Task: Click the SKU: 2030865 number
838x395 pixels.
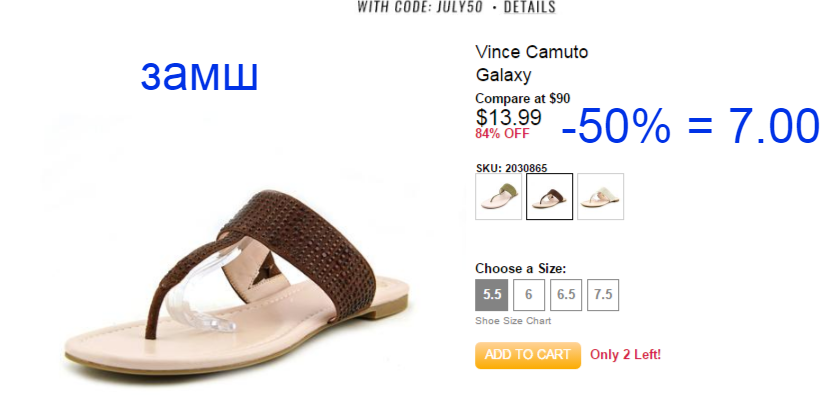Action: (511, 168)
